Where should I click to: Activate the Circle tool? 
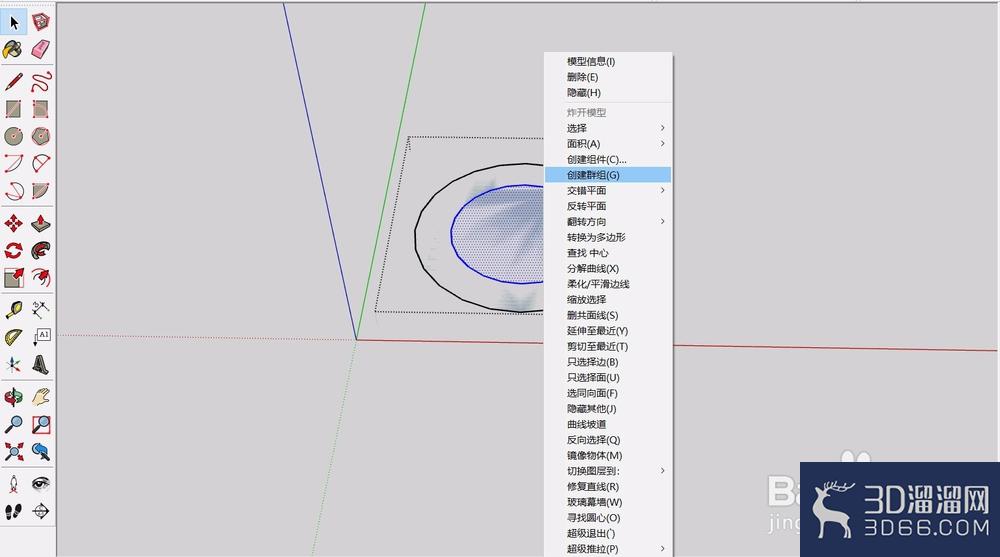tap(13, 136)
